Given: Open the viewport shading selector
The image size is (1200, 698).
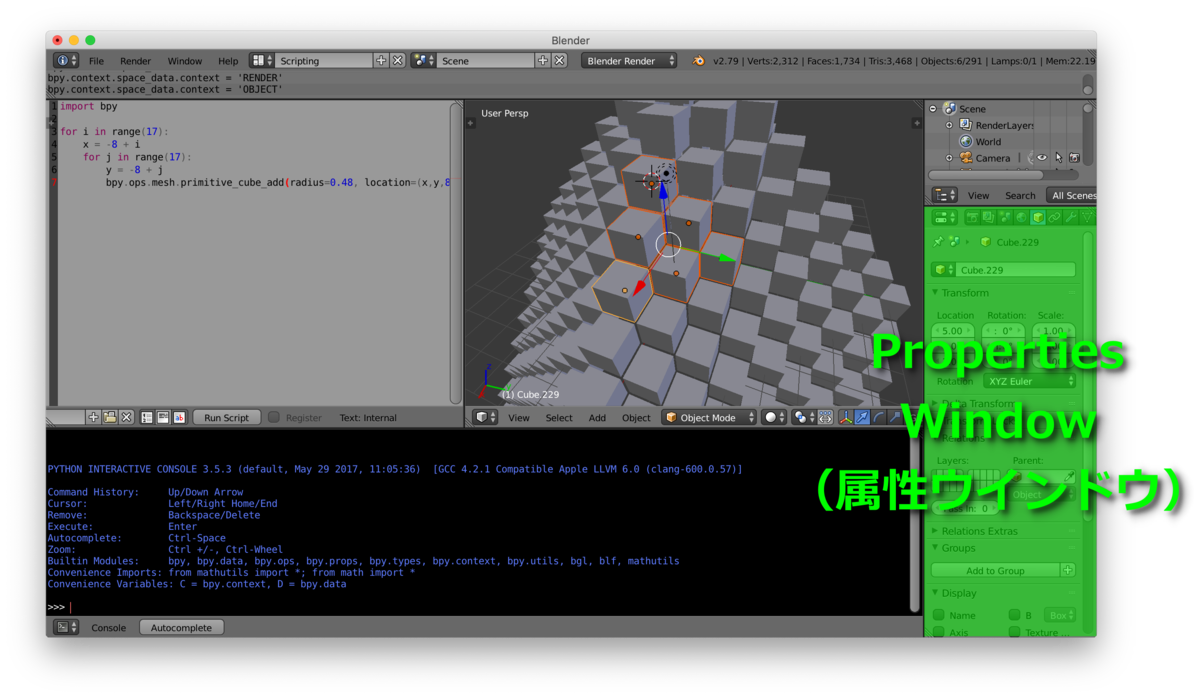Looking at the screenshot, I should [773, 417].
